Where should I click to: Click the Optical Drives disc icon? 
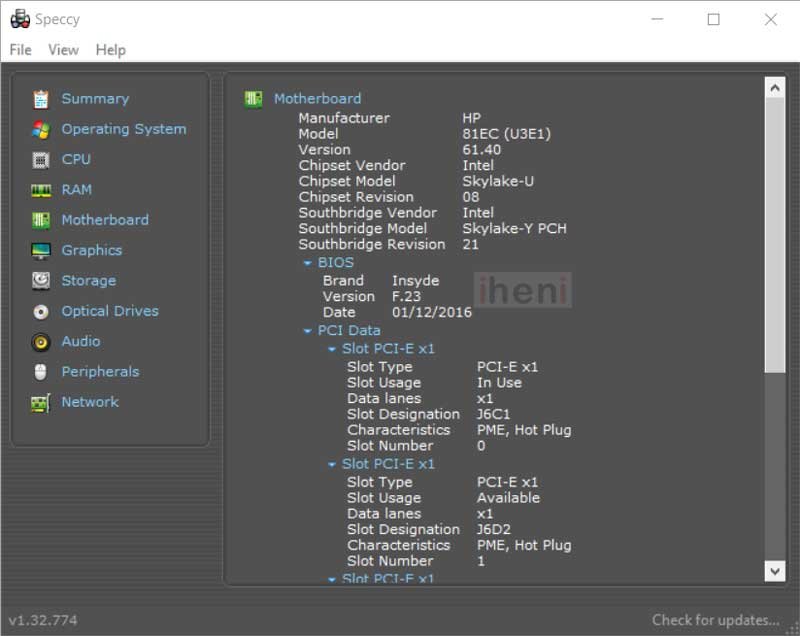tap(41, 312)
